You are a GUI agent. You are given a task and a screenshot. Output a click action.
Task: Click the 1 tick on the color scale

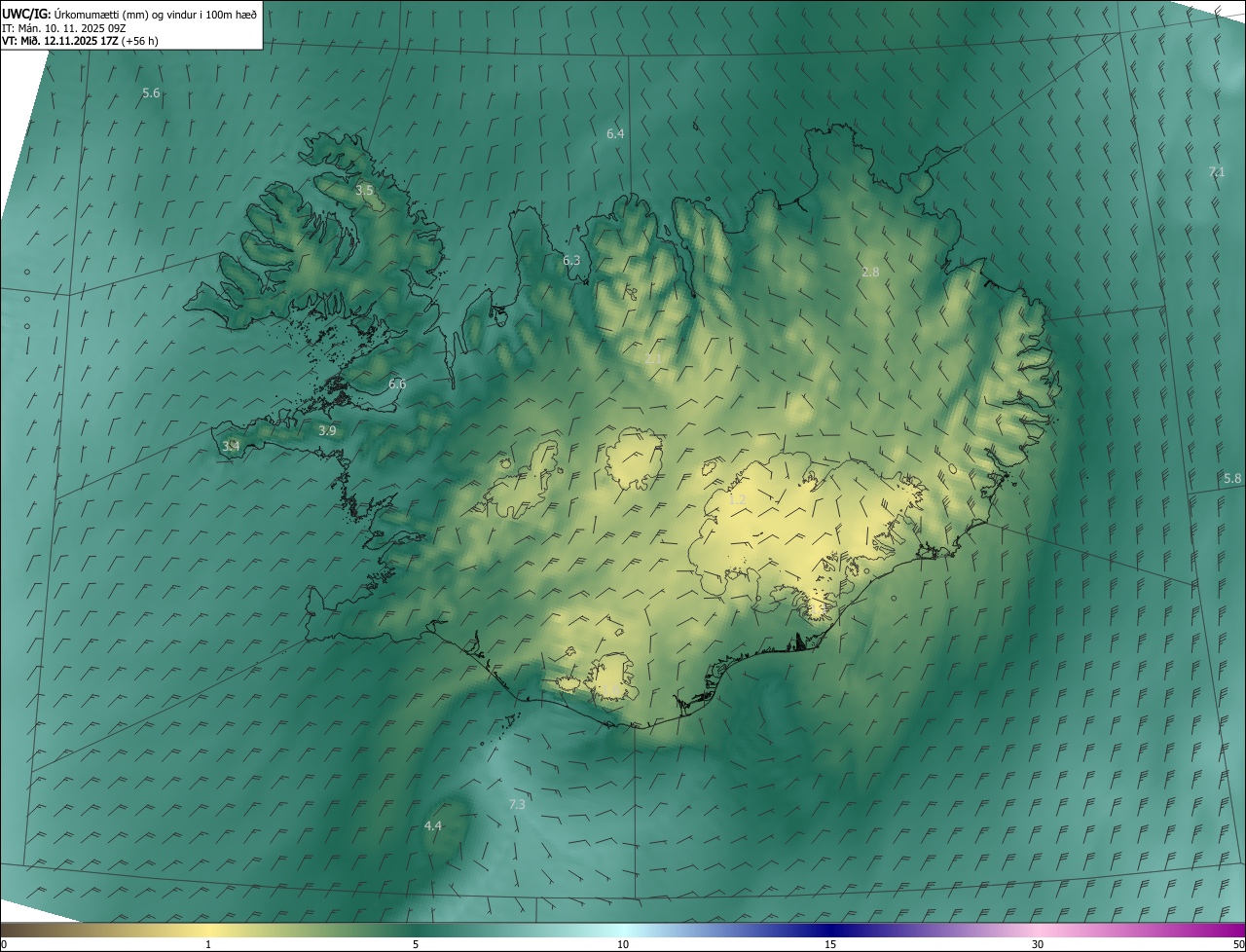[x=208, y=945]
